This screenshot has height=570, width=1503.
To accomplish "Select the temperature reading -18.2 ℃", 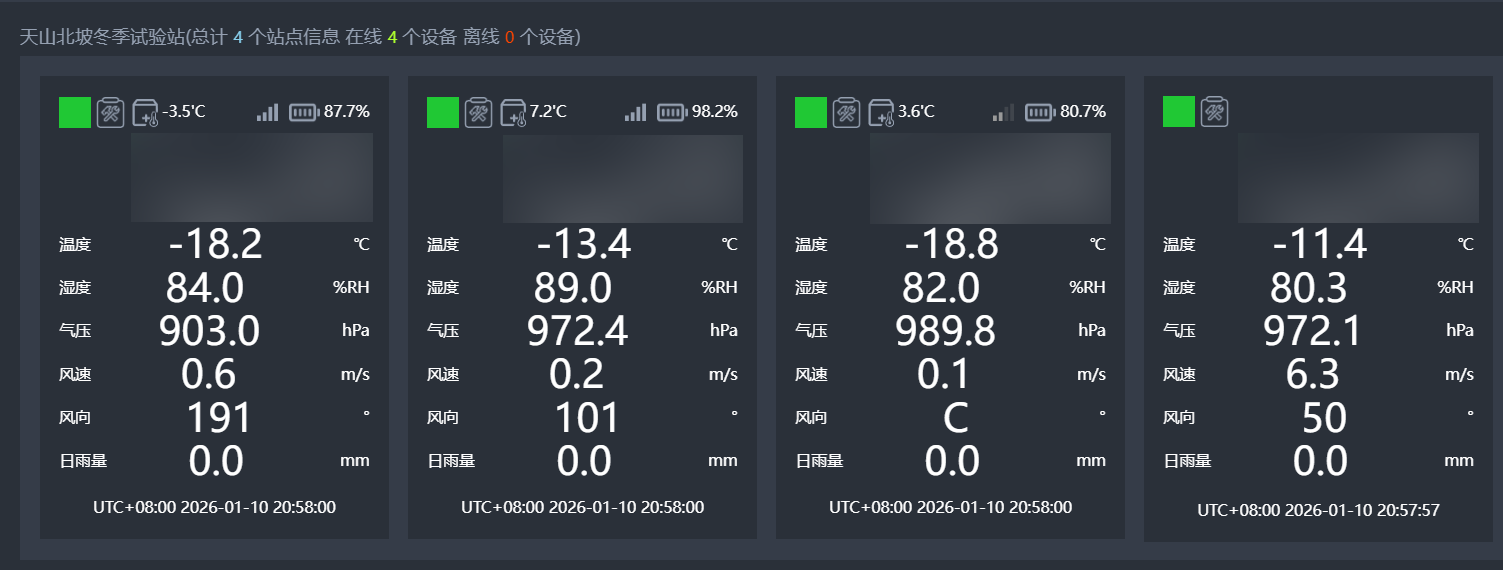I will click(215, 244).
